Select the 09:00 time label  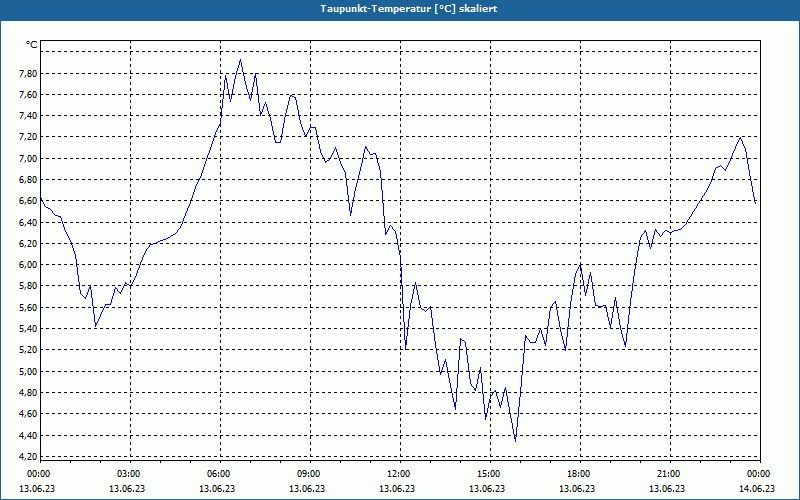(309, 474)
